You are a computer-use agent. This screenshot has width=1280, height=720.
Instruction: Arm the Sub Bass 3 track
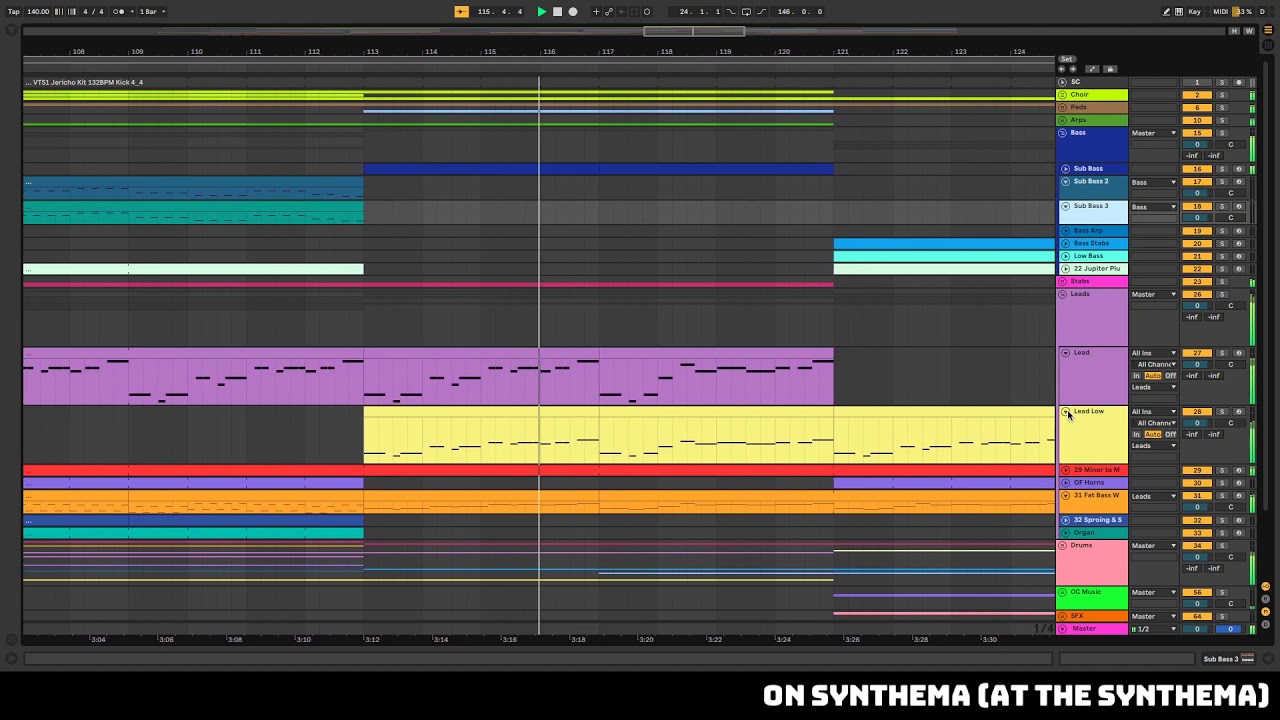(1239, 207)
